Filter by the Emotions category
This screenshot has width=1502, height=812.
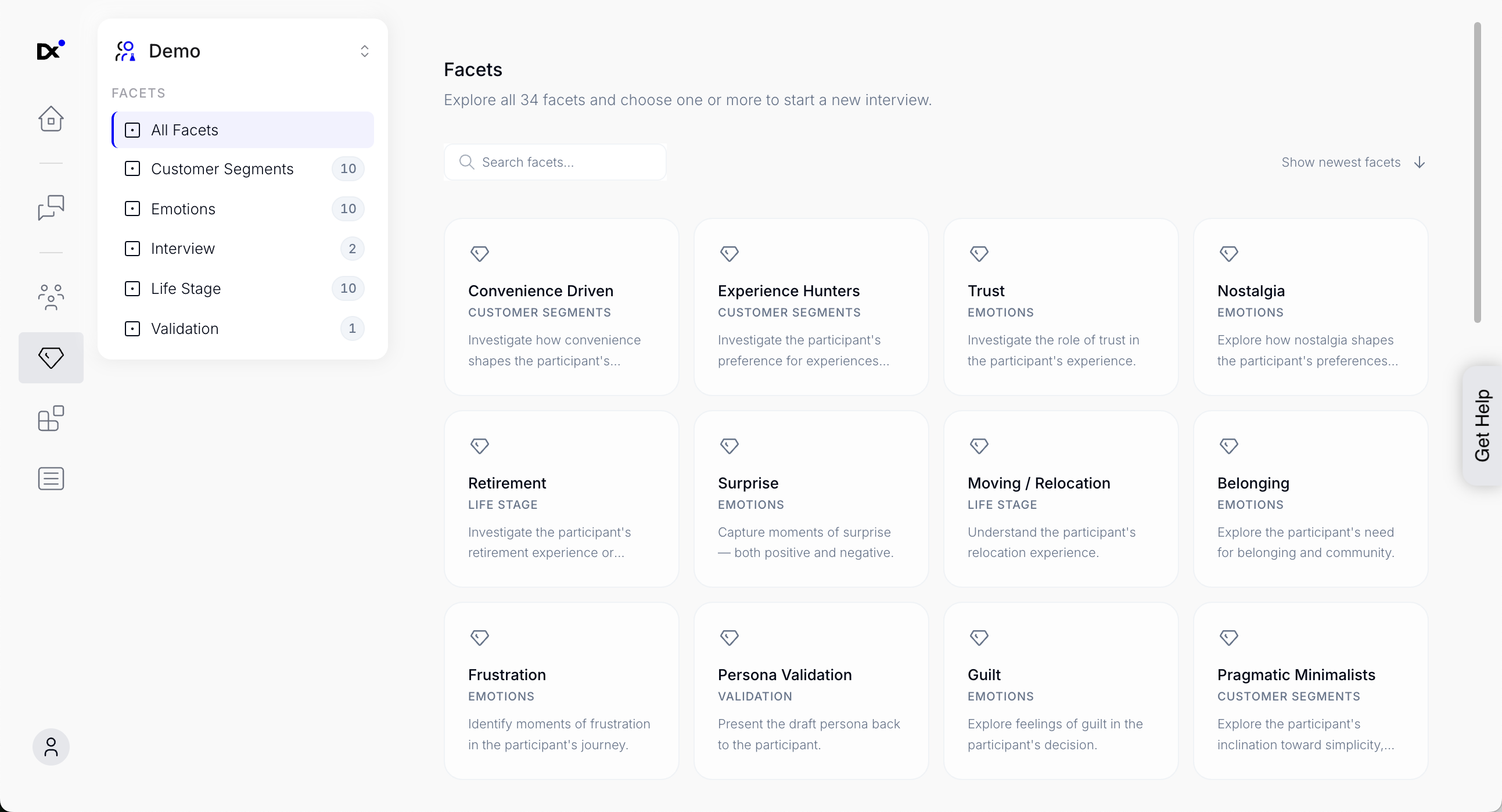[183, 209]
